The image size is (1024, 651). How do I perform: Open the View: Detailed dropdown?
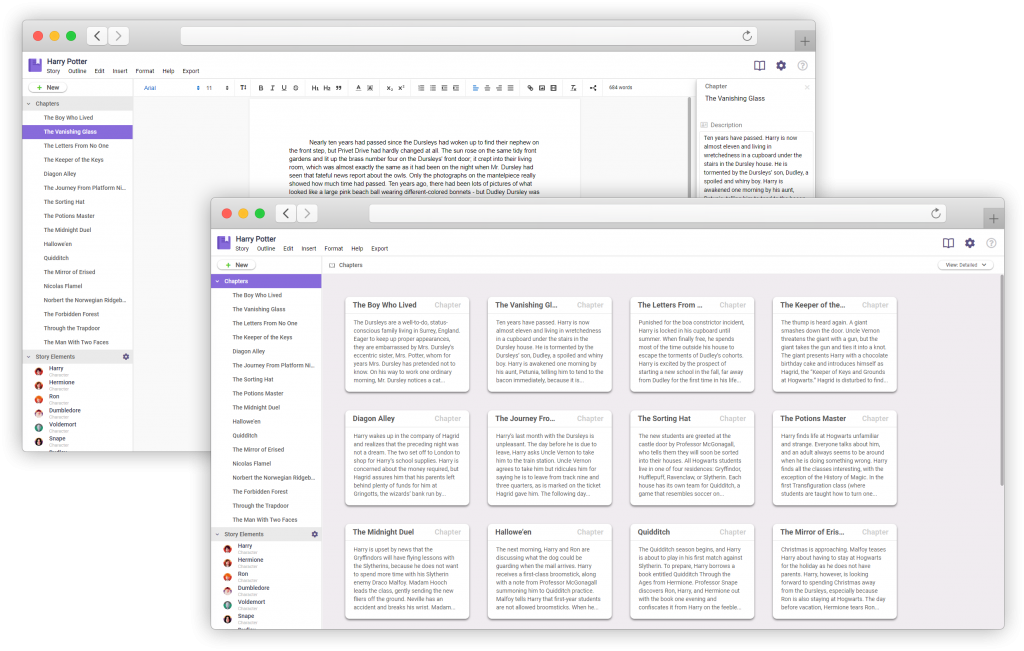coord(965,265)
